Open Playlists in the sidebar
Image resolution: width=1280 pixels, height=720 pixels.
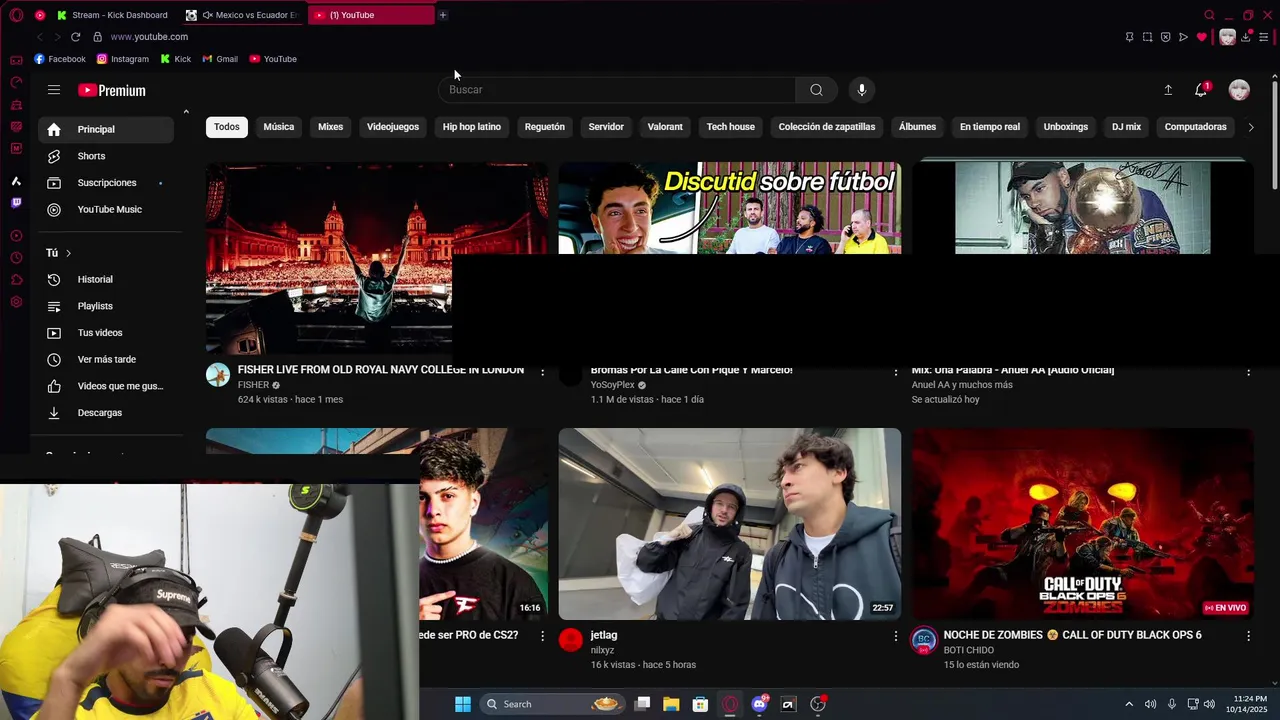click(106, 306)
